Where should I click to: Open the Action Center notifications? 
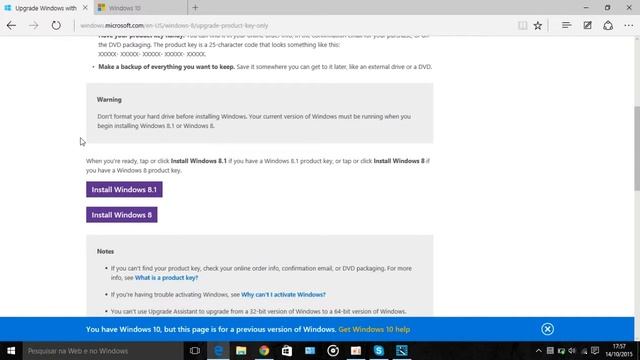coord(595,351)
